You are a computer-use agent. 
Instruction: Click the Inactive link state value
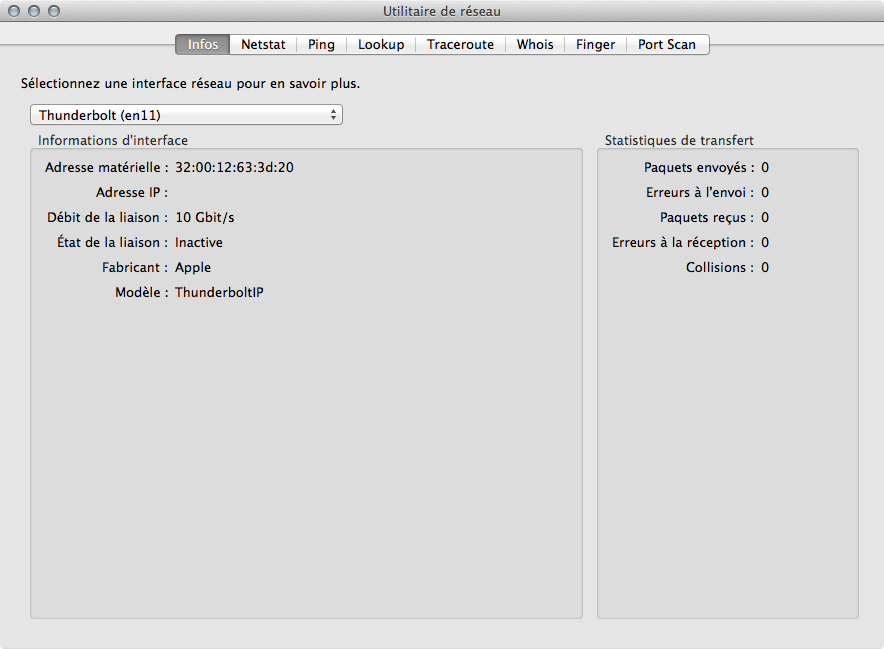[199, 242]
